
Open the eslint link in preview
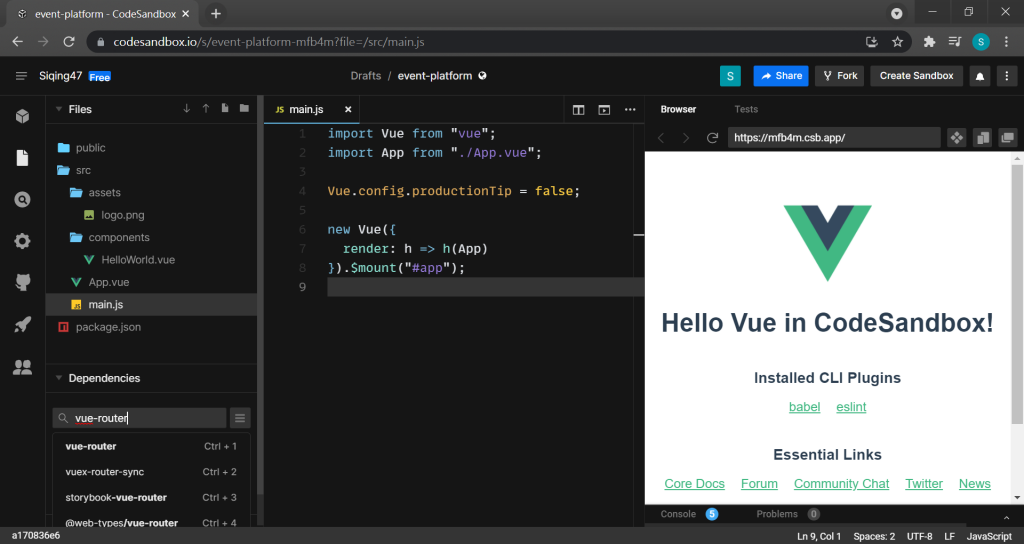click(x=851, y=407)
